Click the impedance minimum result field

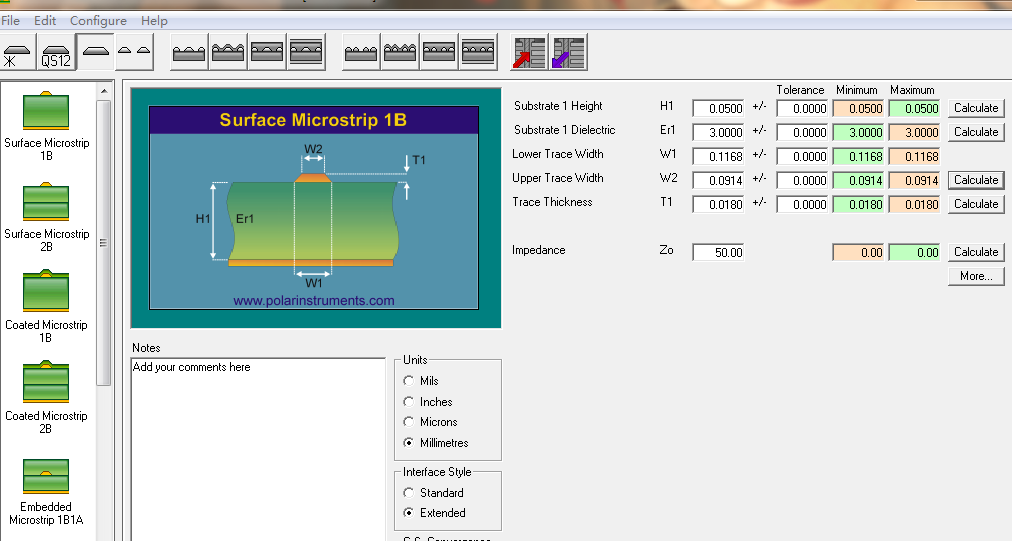click(858, 252)
